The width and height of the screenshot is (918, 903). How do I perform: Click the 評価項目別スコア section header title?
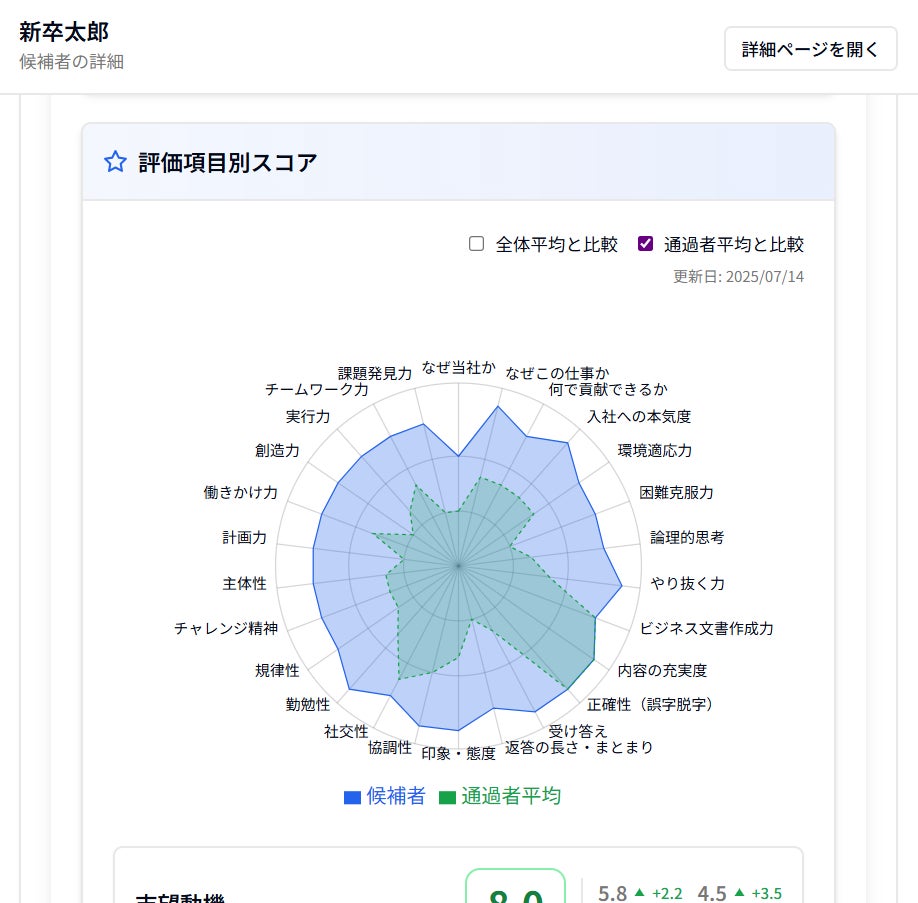point(228,163)
